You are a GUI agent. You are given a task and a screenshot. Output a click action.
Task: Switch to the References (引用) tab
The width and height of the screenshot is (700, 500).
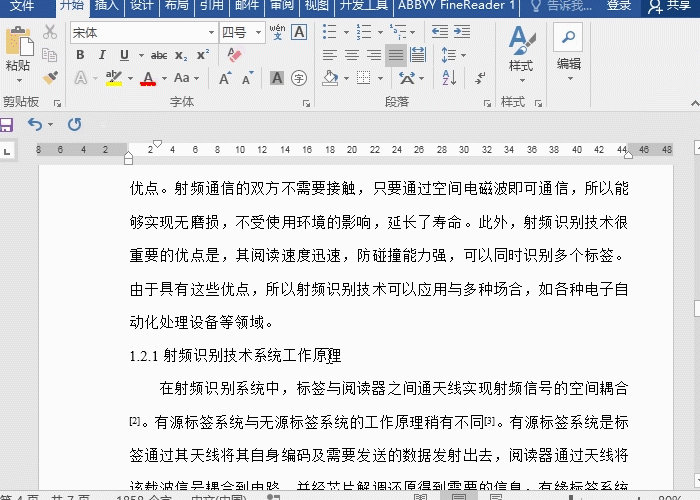tap(211, 5)
